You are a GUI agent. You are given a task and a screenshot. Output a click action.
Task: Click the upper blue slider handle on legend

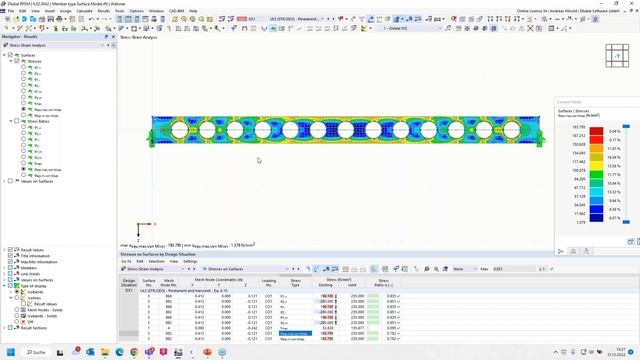(x=626, y=127)
